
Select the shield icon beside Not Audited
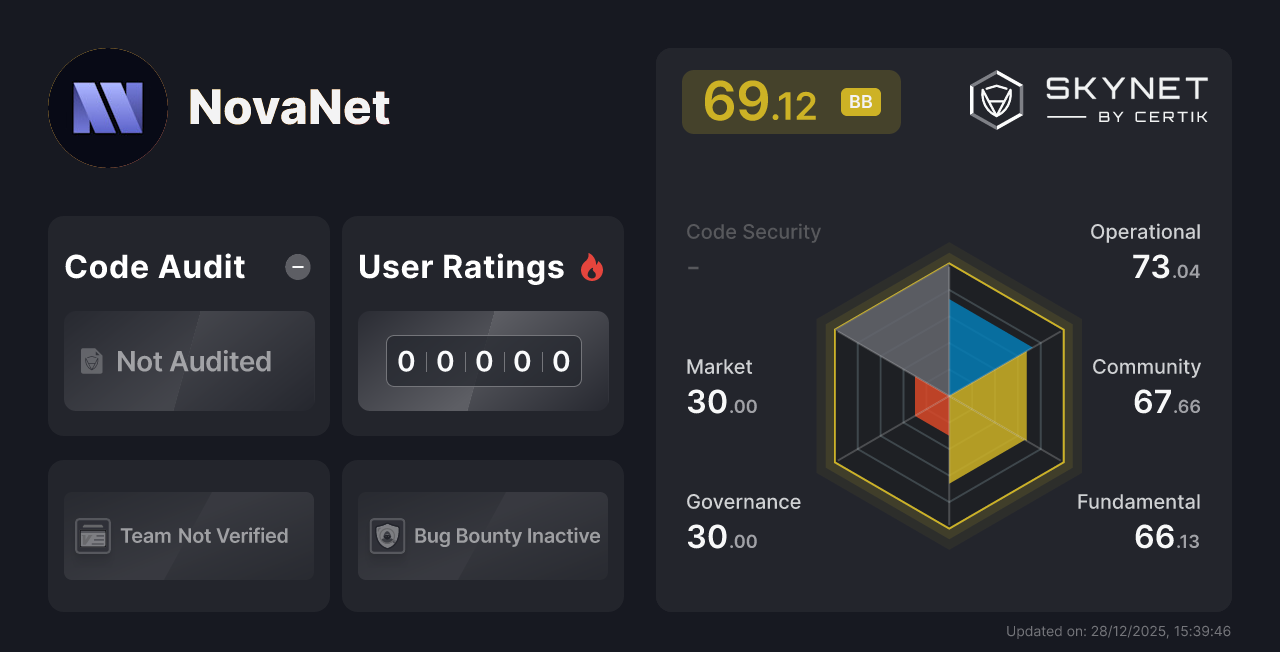tap(91, 362)
